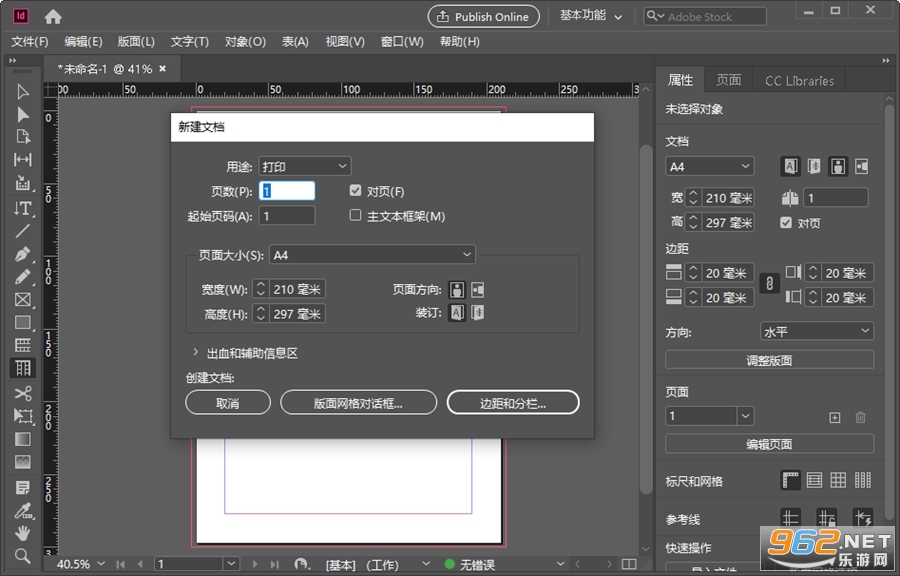Select the Rectangle tool
The height and width of the screenshot is (576, 900).
[x=23, y=322]
